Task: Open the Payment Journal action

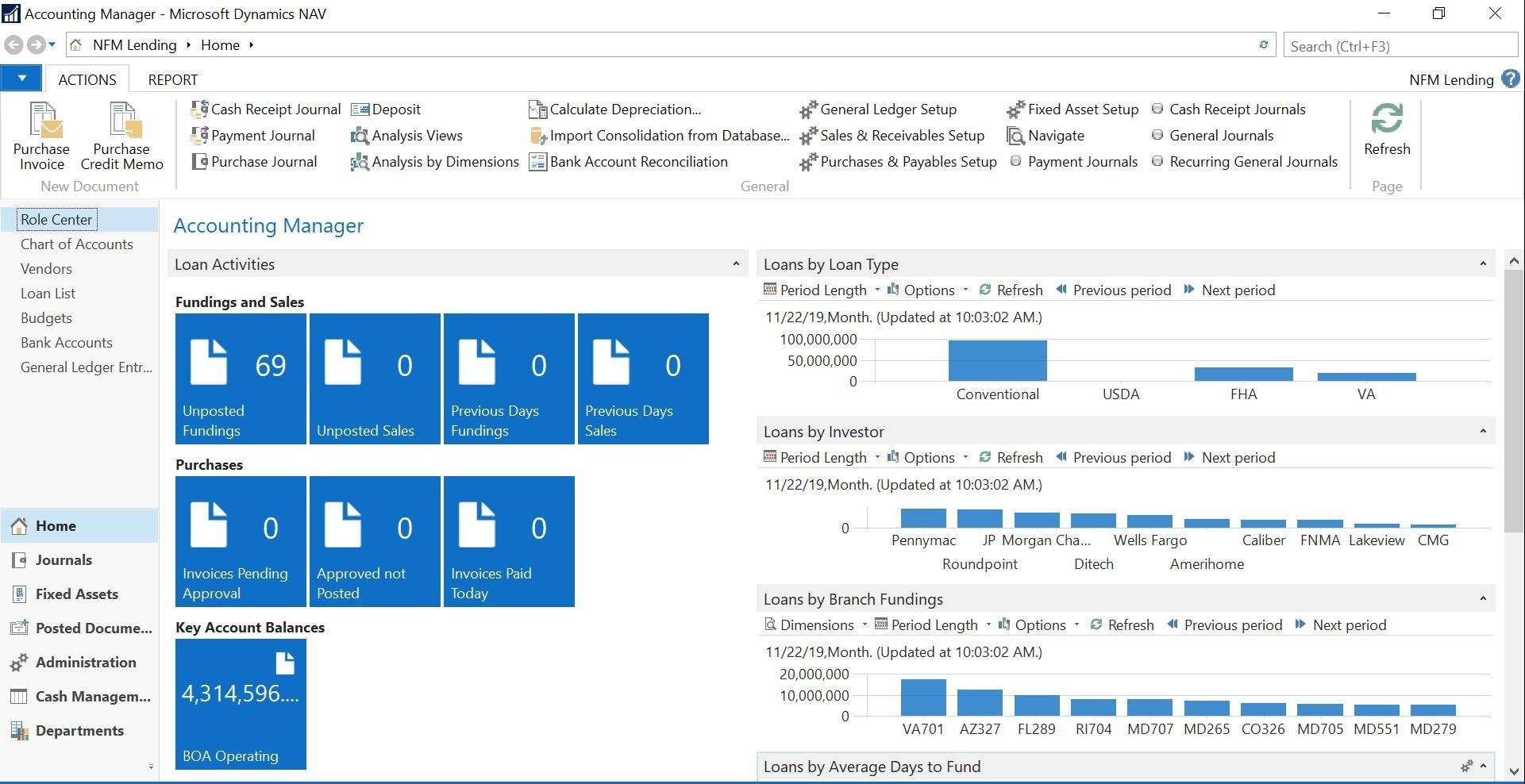Action: pyautogui.click(x=253, y=136)
